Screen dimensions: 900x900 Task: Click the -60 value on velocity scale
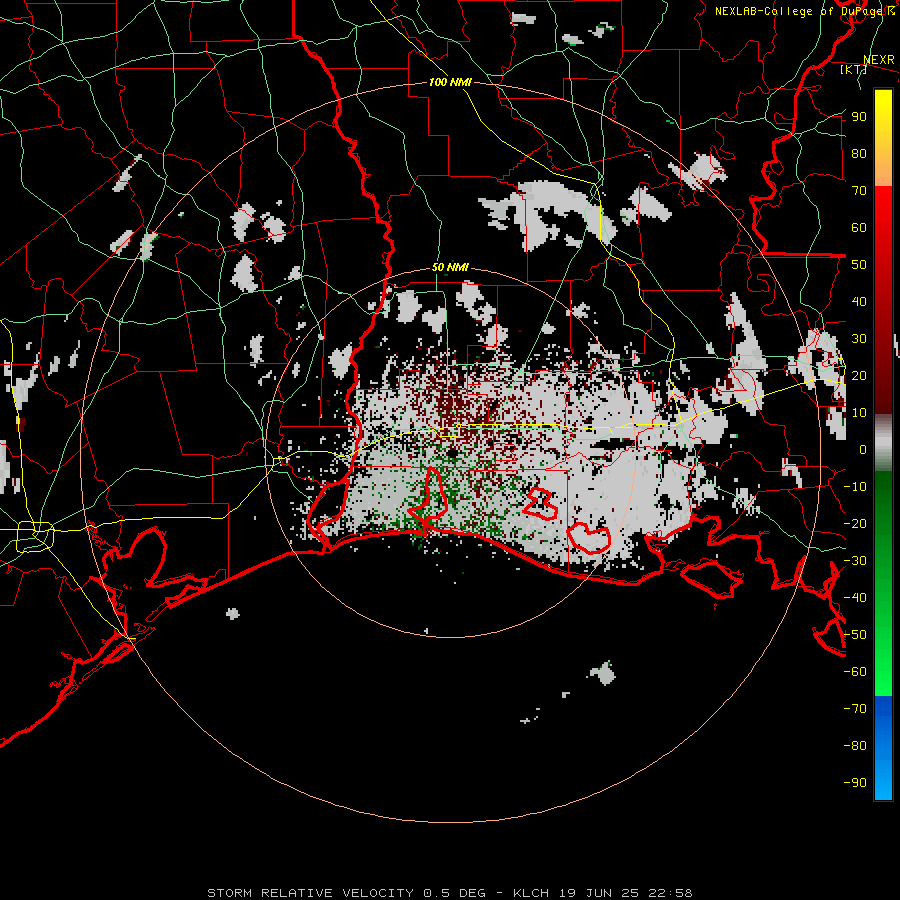(855, 672)
